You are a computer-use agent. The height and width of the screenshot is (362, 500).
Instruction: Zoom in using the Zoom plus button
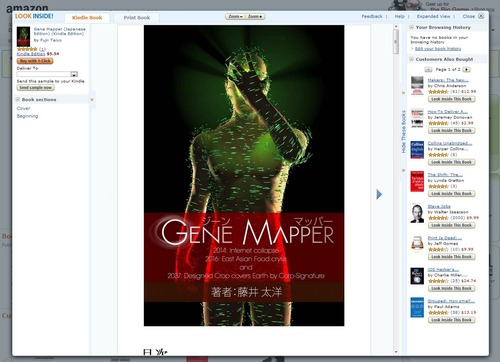click(255, 16)
